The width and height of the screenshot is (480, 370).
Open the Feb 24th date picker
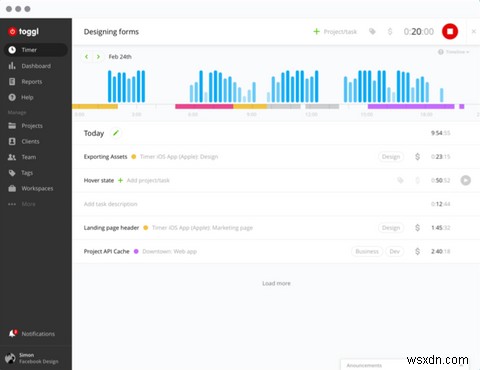120,57
